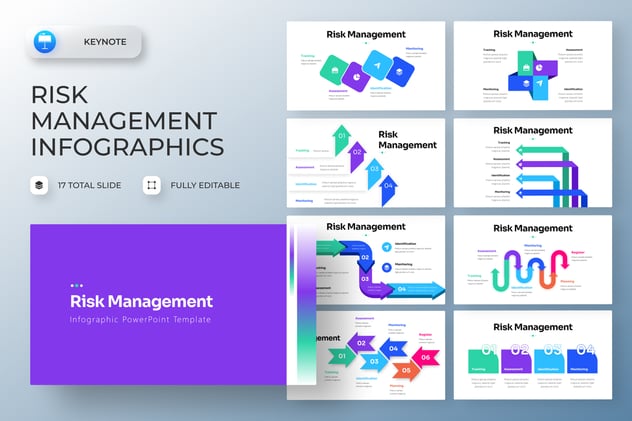This screenshot has width=632, height=421.
Task: Click the frame icon beside Fully Editable
Action: 151,185
